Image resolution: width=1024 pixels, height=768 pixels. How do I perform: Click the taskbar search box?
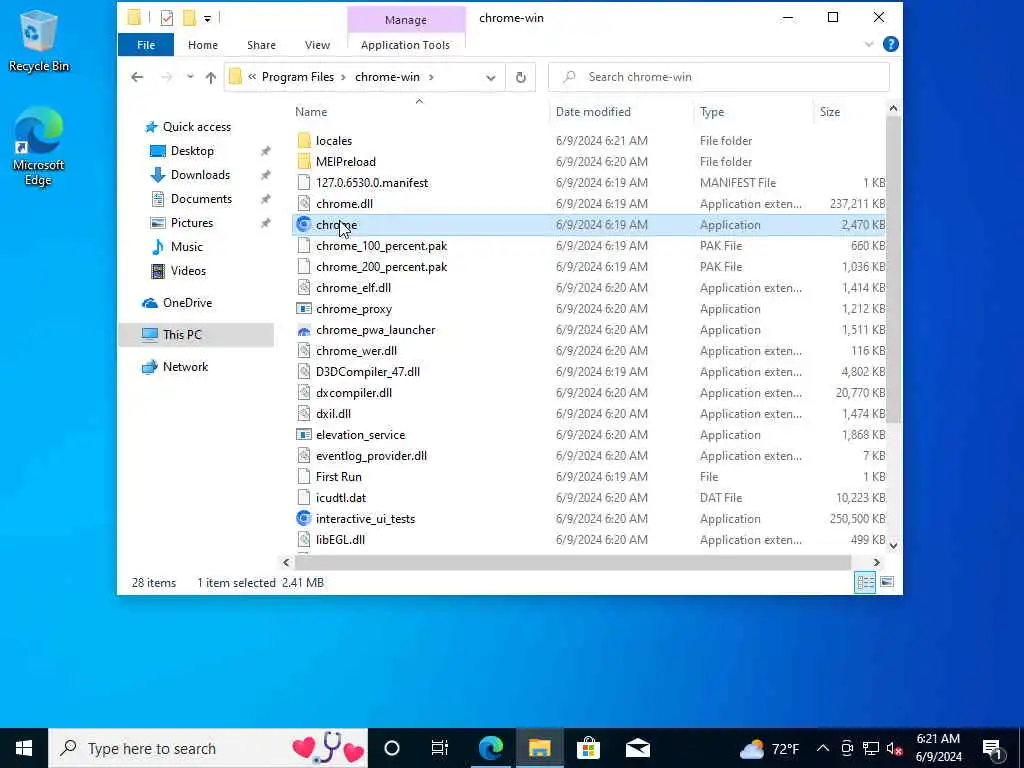pyautogui.click(x=208, y=748)
